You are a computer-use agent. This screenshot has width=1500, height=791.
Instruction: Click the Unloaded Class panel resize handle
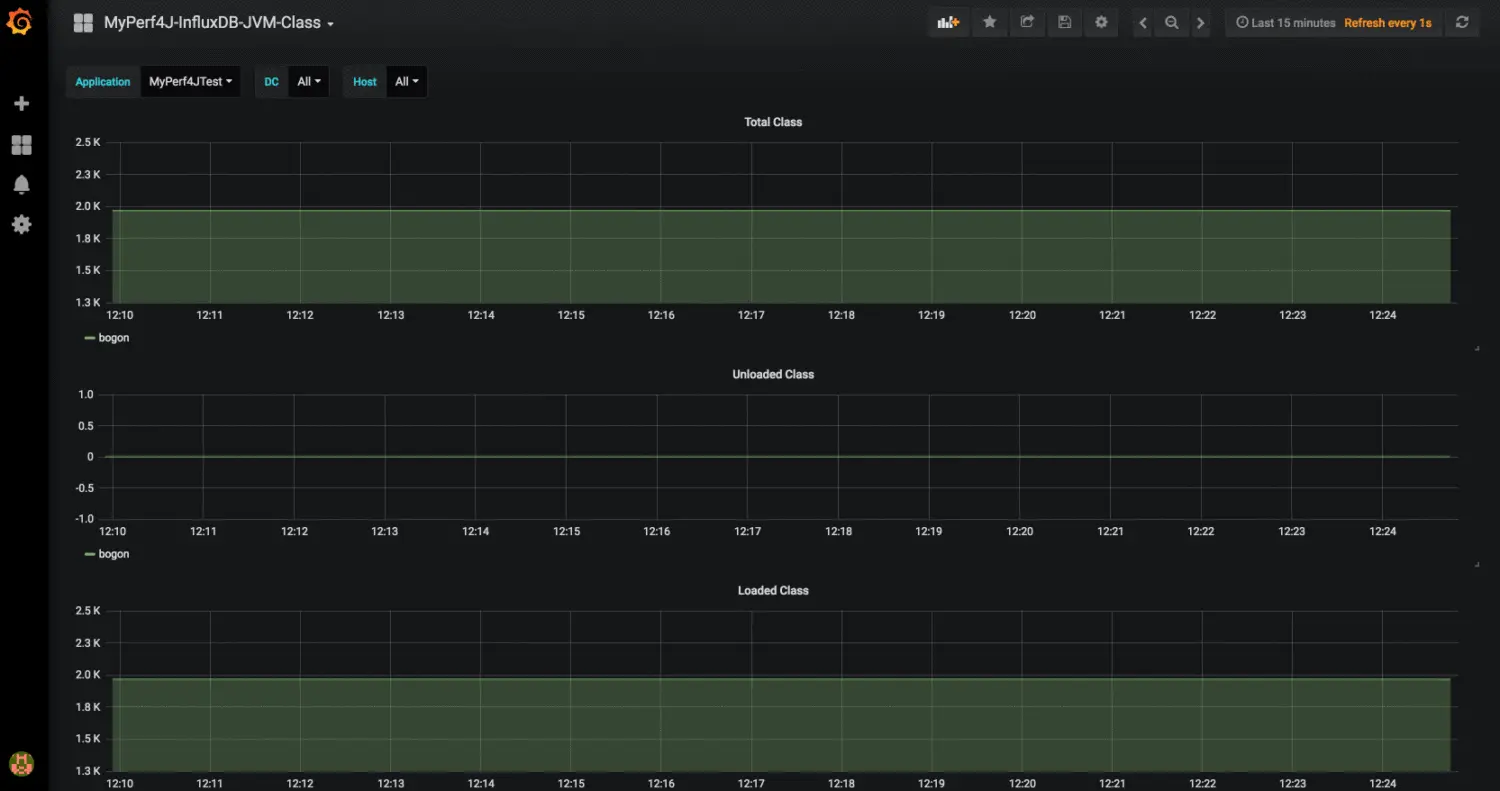click(x=1477, y=564)
